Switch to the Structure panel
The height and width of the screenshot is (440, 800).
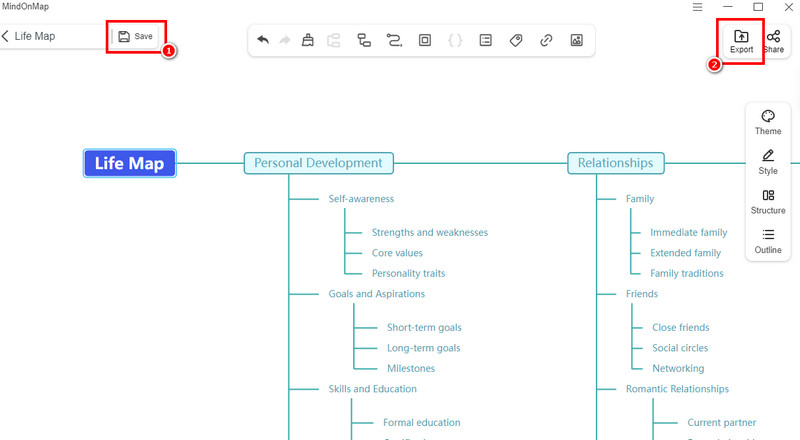[768, 201]
